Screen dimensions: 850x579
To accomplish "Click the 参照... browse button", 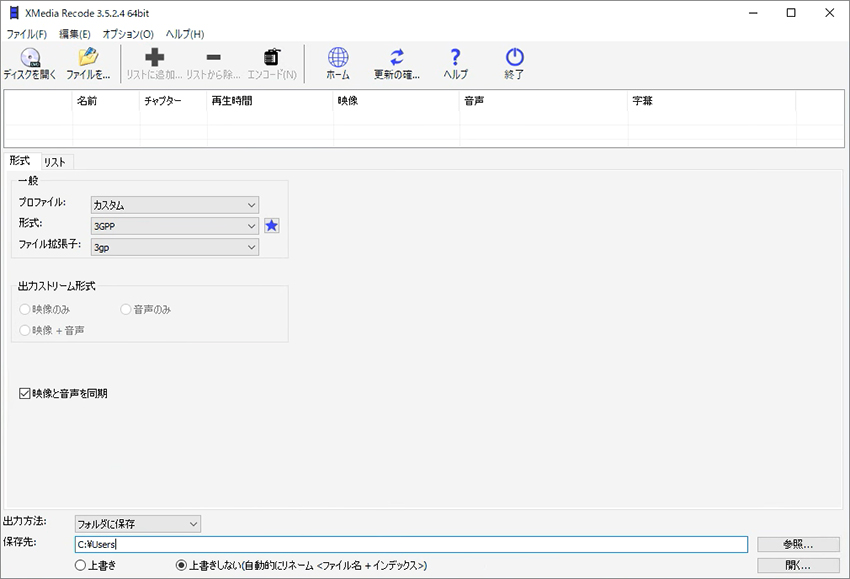I will 798,544.
